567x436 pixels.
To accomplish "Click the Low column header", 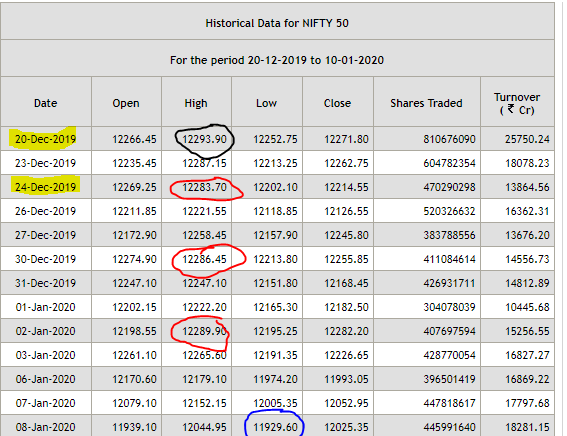I will (267, 103).
